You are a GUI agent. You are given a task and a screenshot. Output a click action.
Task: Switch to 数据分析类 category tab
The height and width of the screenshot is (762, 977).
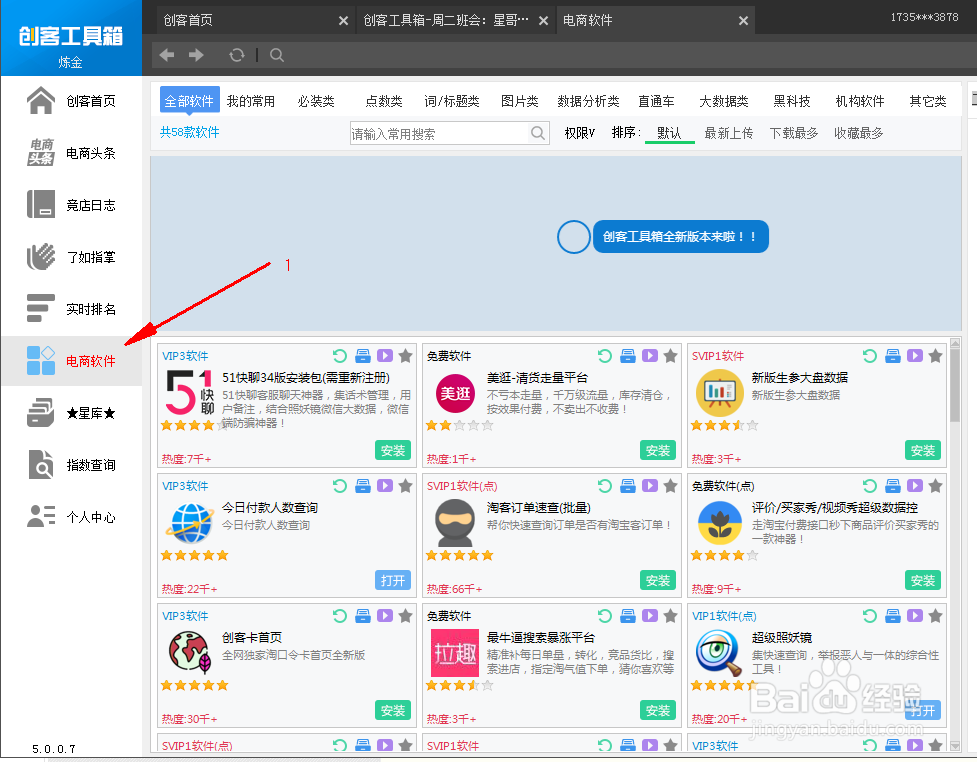pyautogui.click(x=588, y=101)
